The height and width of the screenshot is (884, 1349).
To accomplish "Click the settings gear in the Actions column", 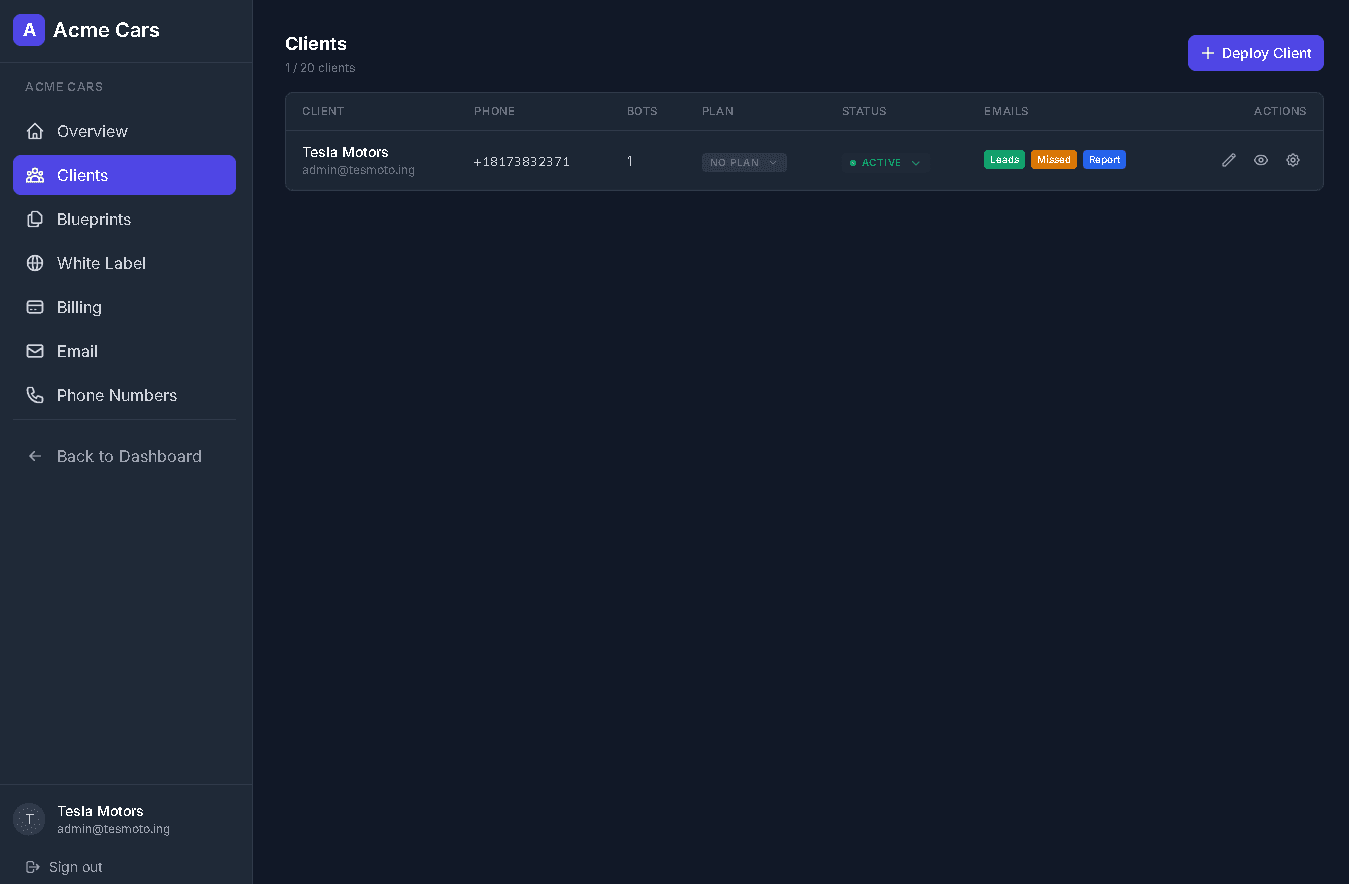I will pos(1292,160).
